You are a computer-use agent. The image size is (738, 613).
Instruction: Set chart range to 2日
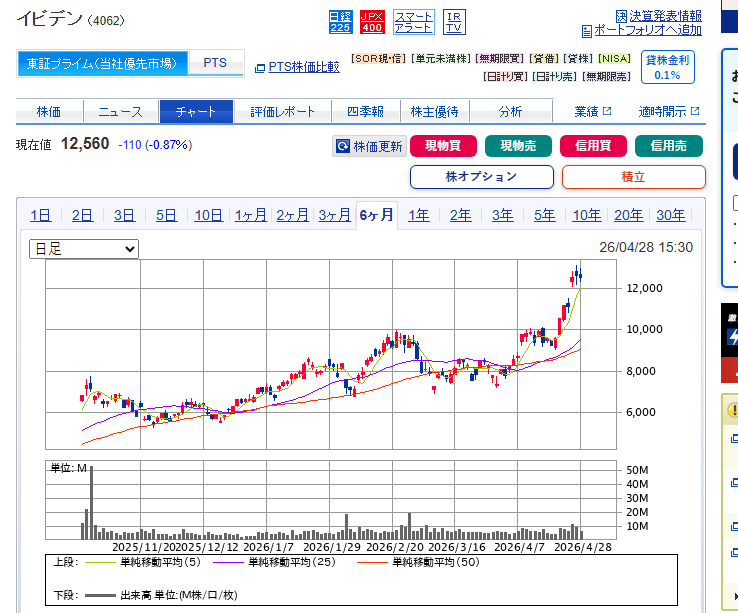click(x=82, y=216)
